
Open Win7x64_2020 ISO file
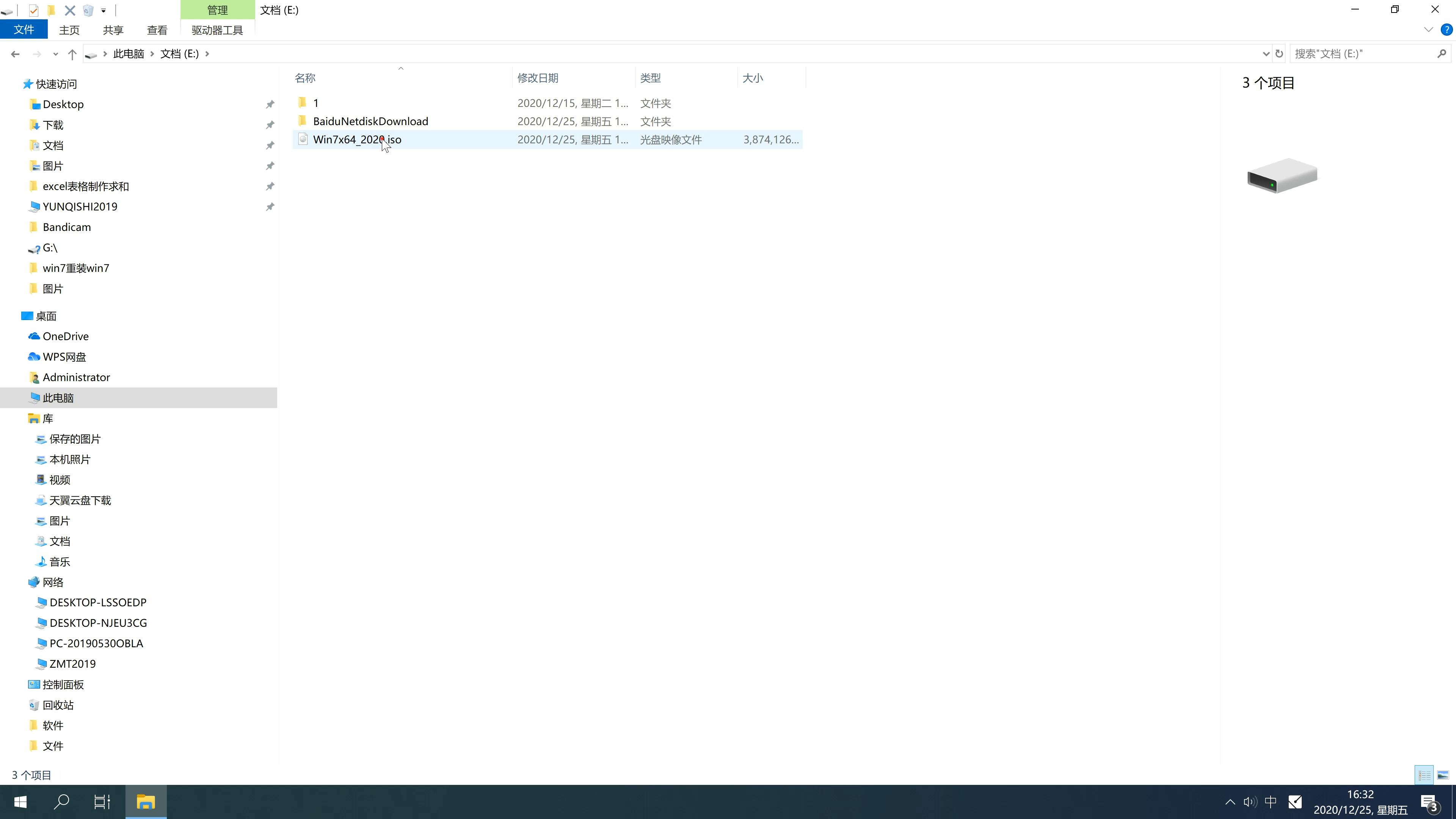(357, 139)
